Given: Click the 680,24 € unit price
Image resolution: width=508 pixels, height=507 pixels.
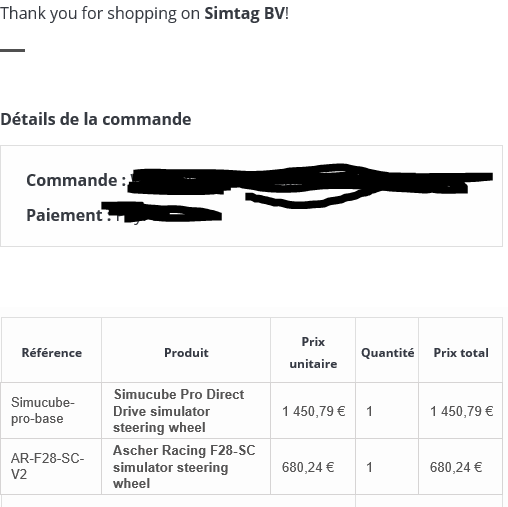Looking at the screenshot, I should pos(308,467).
